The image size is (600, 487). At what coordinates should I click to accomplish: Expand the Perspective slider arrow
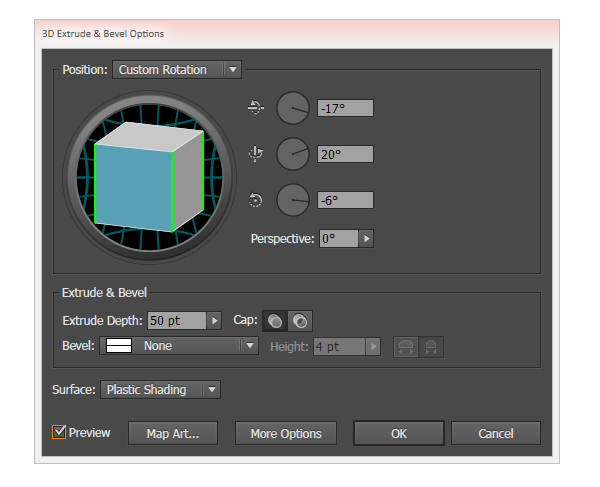(367, 239)
